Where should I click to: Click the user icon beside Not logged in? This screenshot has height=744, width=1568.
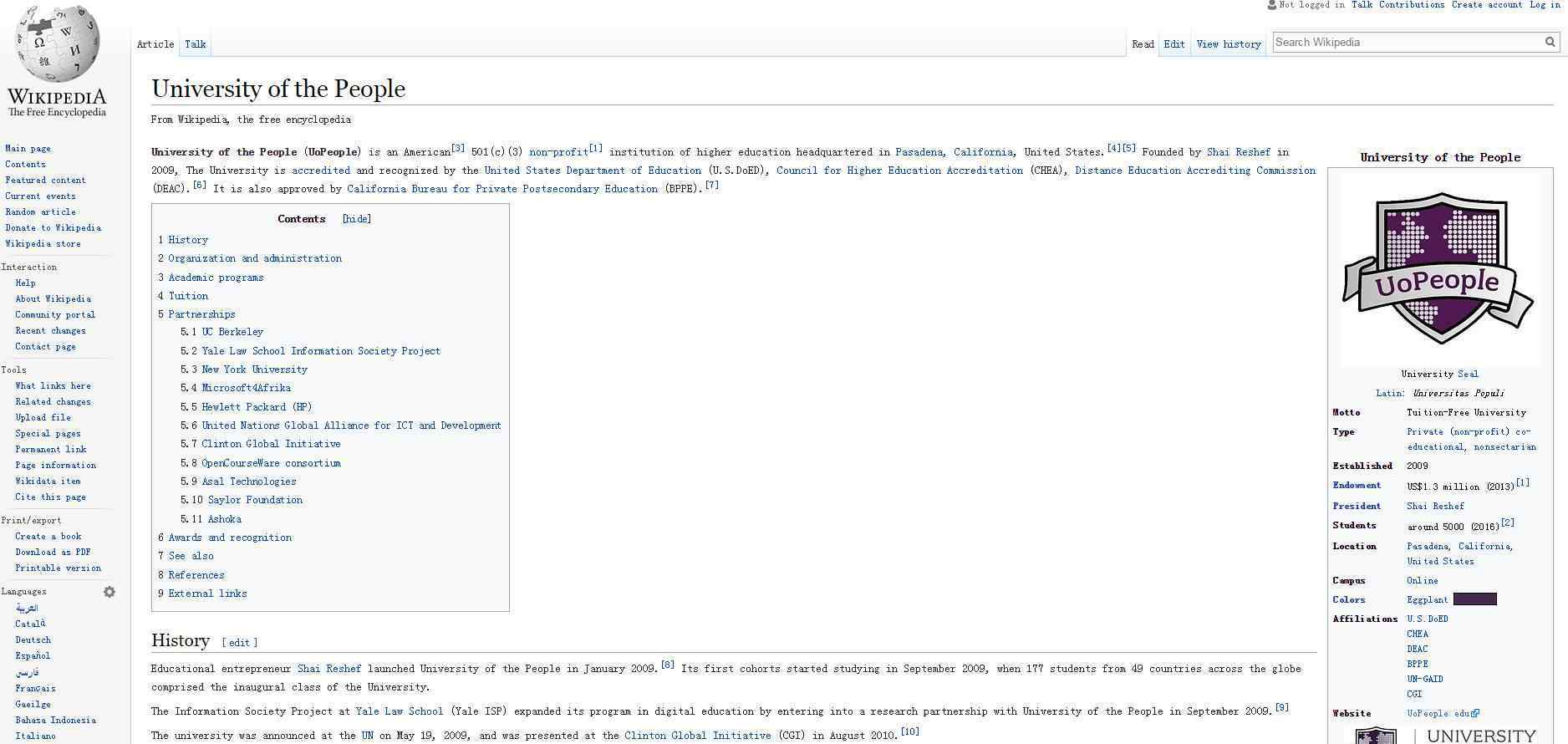click(1272, 5)
